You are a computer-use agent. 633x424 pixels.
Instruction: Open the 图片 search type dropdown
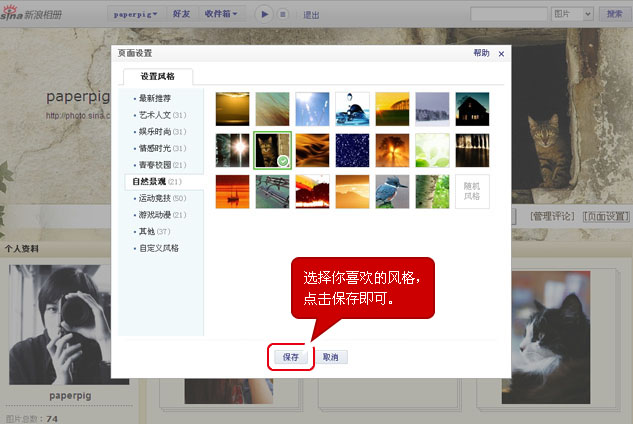click(572, 14)
